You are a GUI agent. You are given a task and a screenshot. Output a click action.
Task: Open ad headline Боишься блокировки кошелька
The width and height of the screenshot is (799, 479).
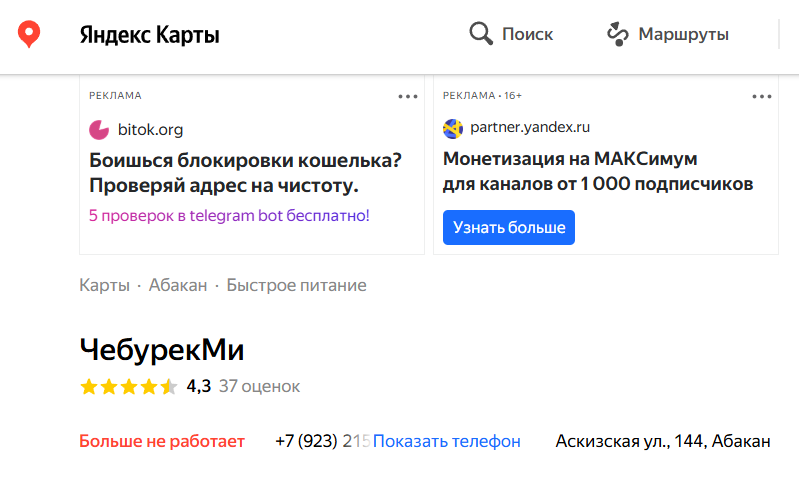245,173
